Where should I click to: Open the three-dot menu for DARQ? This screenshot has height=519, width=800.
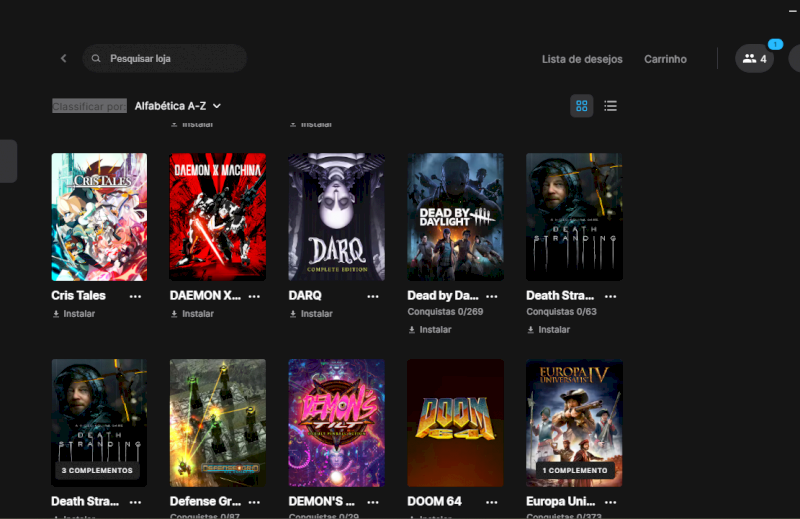(x=373, y=296)
